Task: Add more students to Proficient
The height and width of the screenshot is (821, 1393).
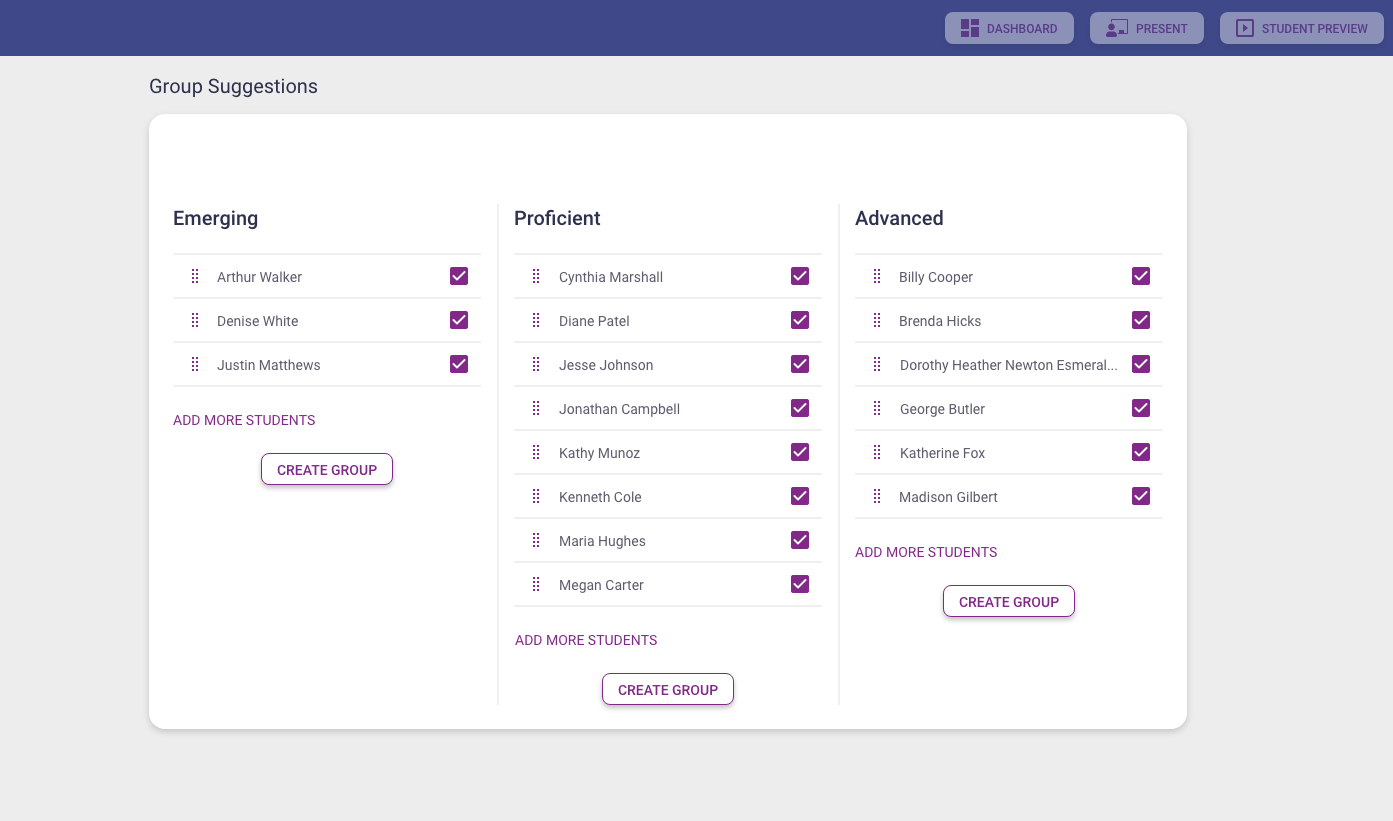Action: pyautogui.click(x=586, y=640)
